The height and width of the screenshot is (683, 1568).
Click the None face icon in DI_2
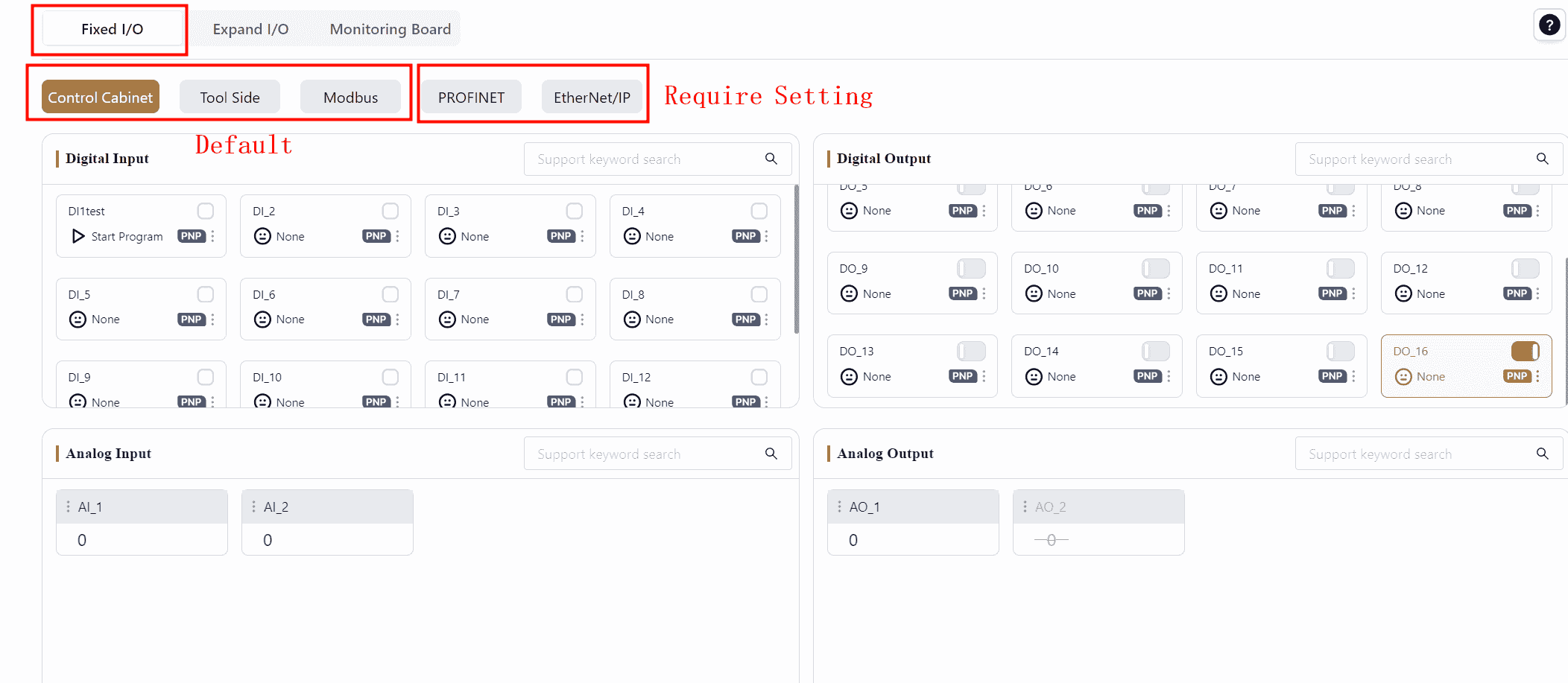pyautogui.click(x=262, y=236)
